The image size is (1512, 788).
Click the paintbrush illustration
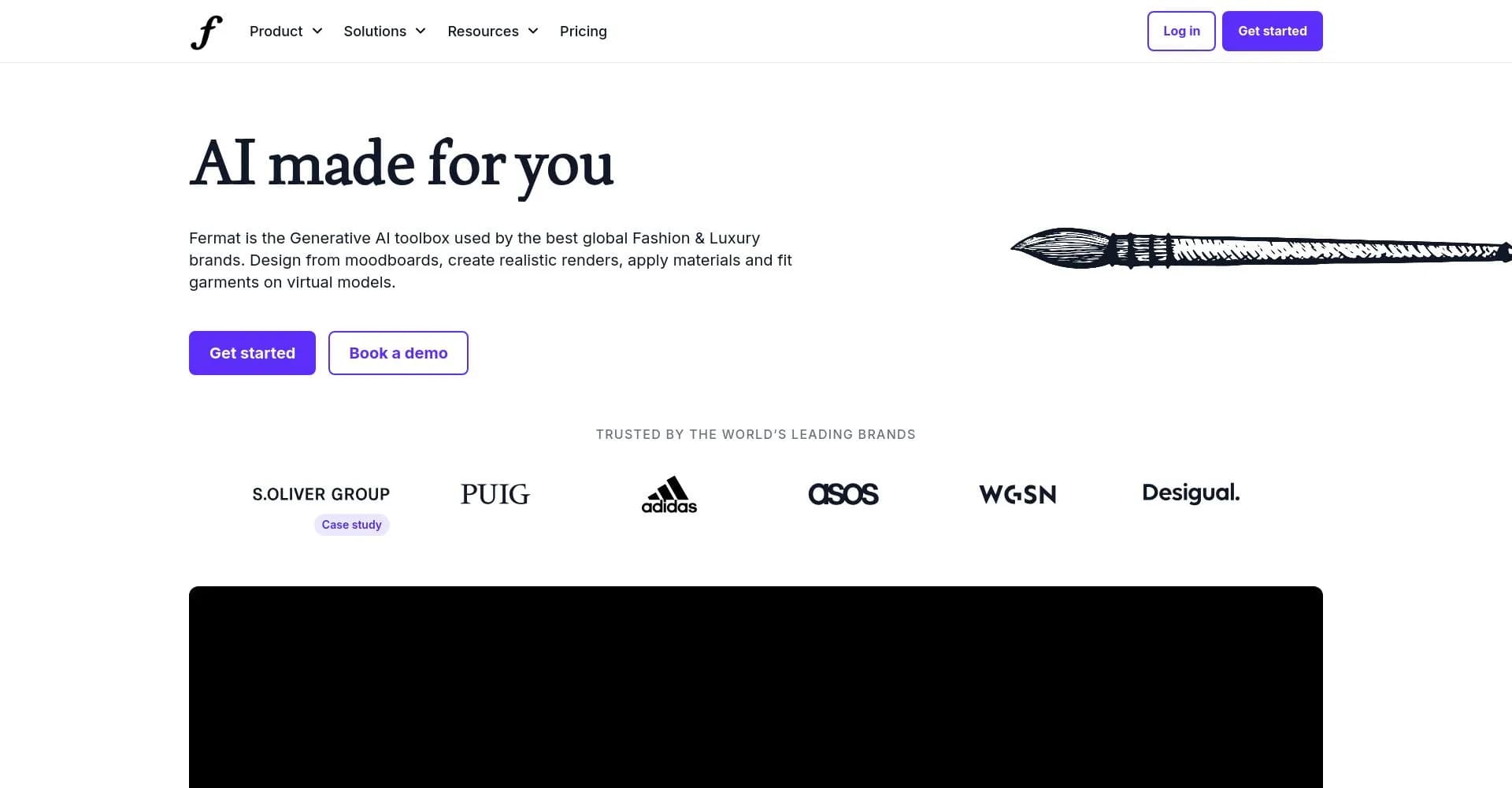(x=1261, y=249)
